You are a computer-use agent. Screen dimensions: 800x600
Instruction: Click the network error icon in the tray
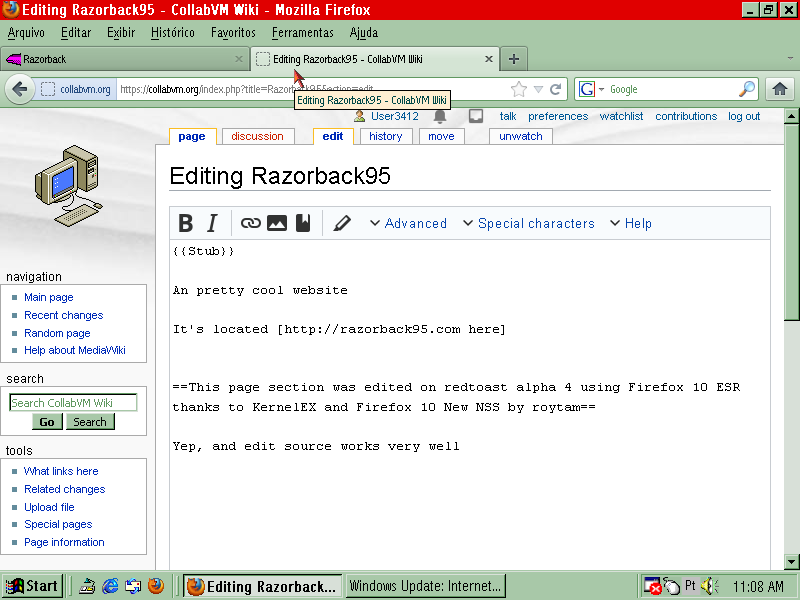[652, 586]
